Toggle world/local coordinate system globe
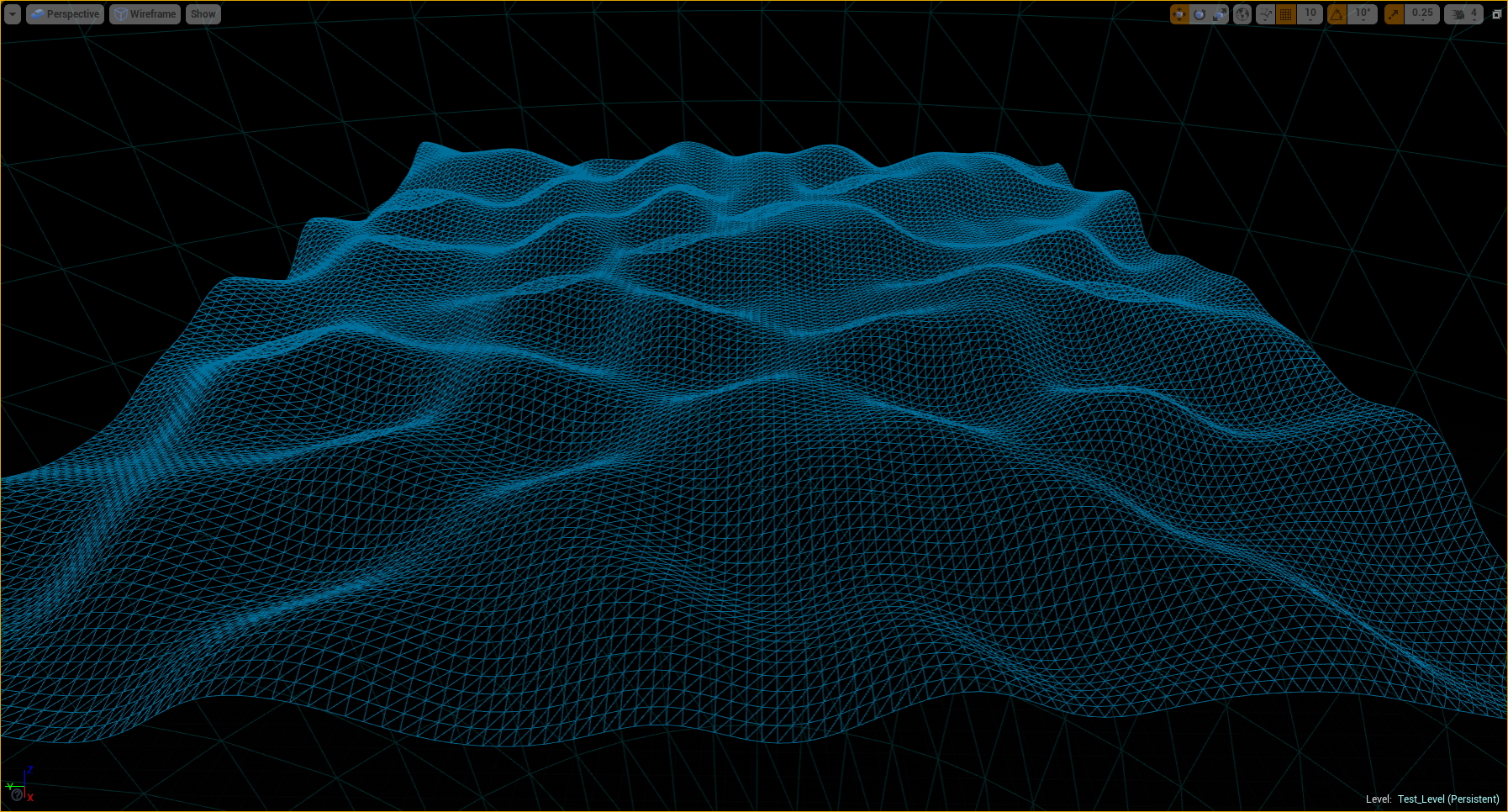 tap(1242, 14)
